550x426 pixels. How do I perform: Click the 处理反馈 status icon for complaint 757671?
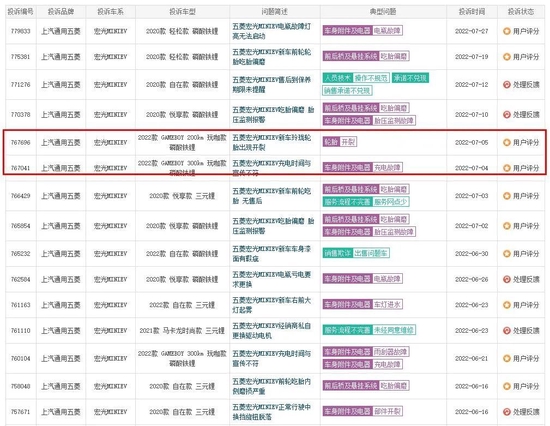coord(507,412)
